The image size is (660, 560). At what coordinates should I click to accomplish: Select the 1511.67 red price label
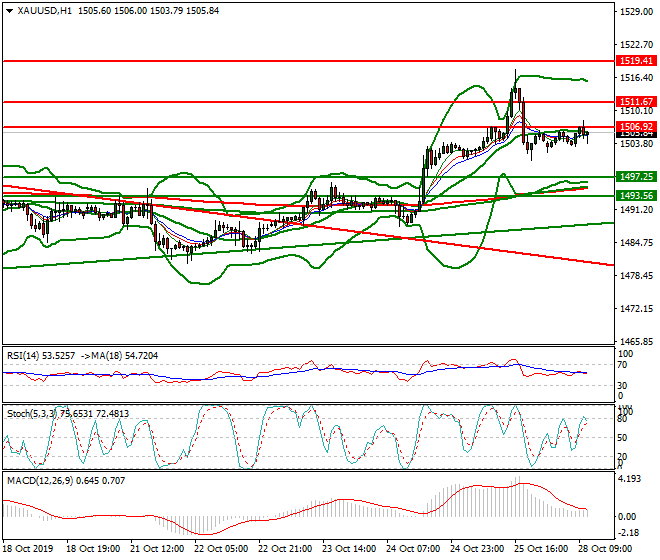pyautogui.click(x=636, y=101)
